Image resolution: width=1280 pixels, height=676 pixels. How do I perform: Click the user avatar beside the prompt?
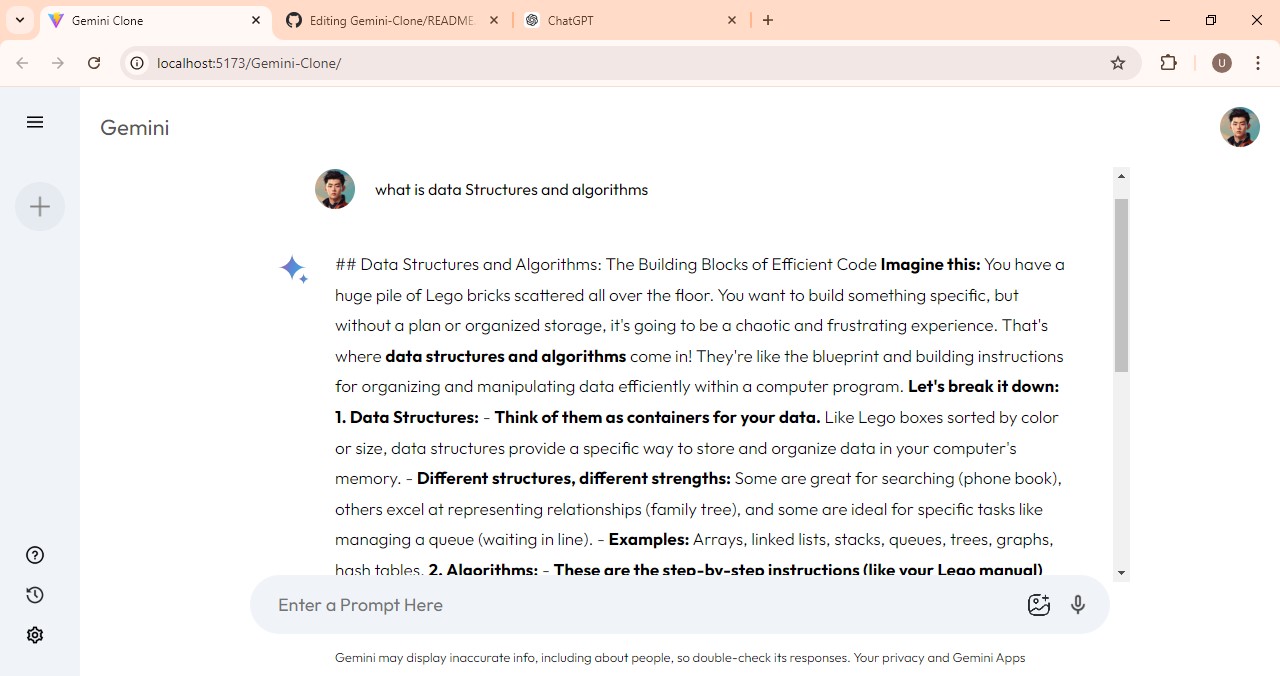click(x=335, y=189)
